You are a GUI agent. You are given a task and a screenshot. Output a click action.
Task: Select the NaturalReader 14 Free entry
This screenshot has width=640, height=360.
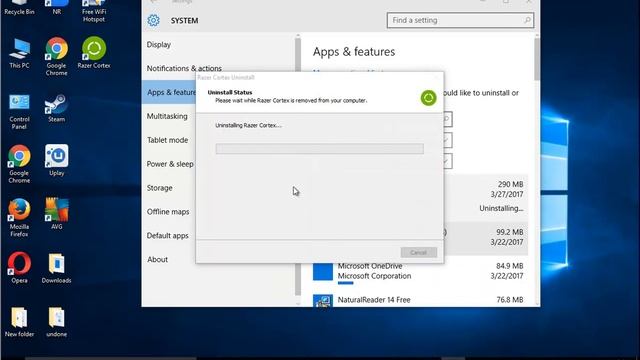(x=420, y=300)
